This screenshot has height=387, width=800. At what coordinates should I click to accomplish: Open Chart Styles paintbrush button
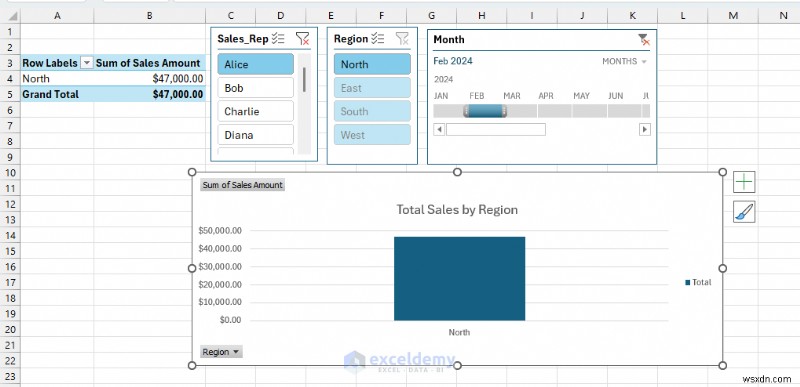click(x=744, y=212)
